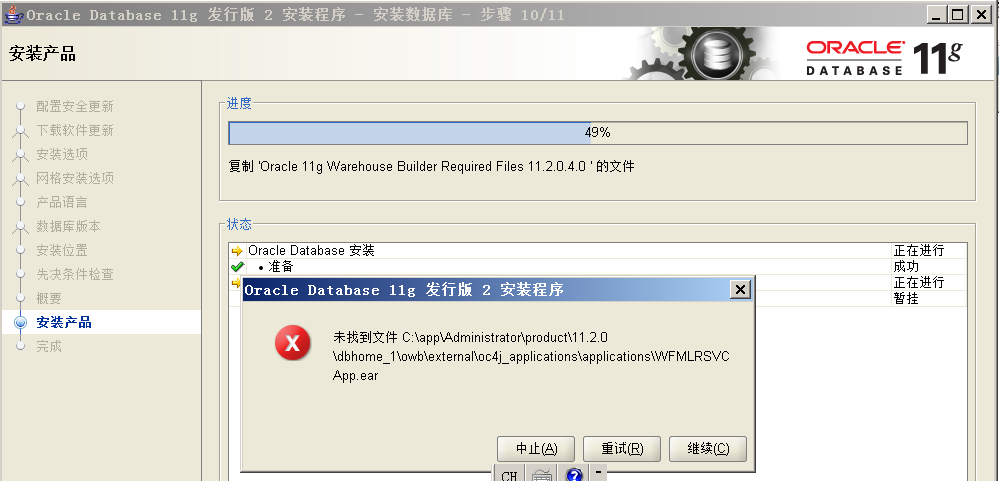Screen dimensions: 999x481
Task: Close the error dialog with X
Action: 740,290
